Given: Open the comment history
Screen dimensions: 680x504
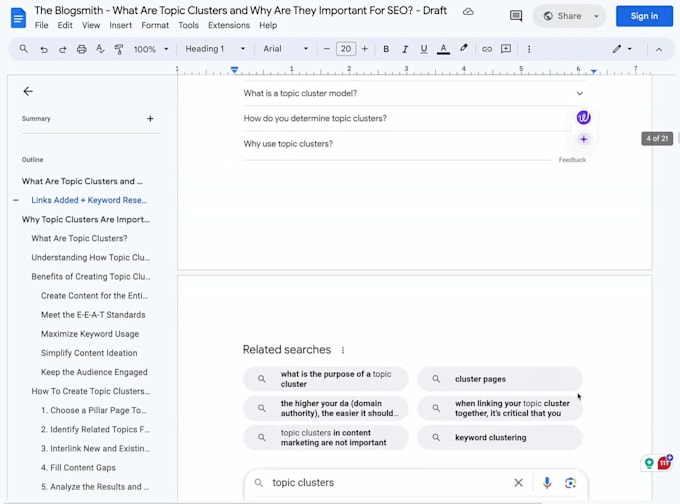Looking at the screenshot, I should (516, 16).
